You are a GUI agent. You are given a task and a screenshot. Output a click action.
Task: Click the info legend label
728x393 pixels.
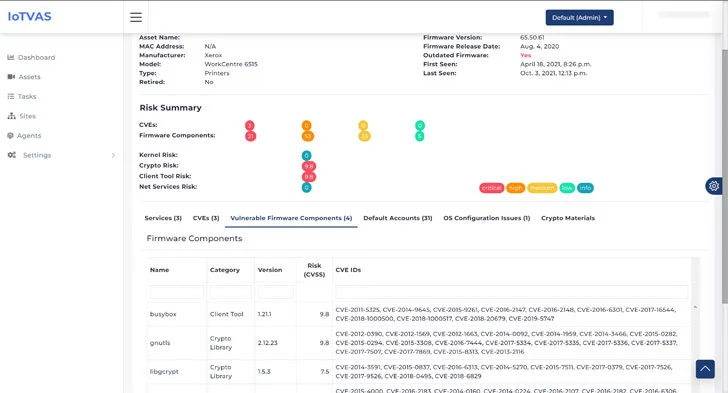click(x=585, y=188)
